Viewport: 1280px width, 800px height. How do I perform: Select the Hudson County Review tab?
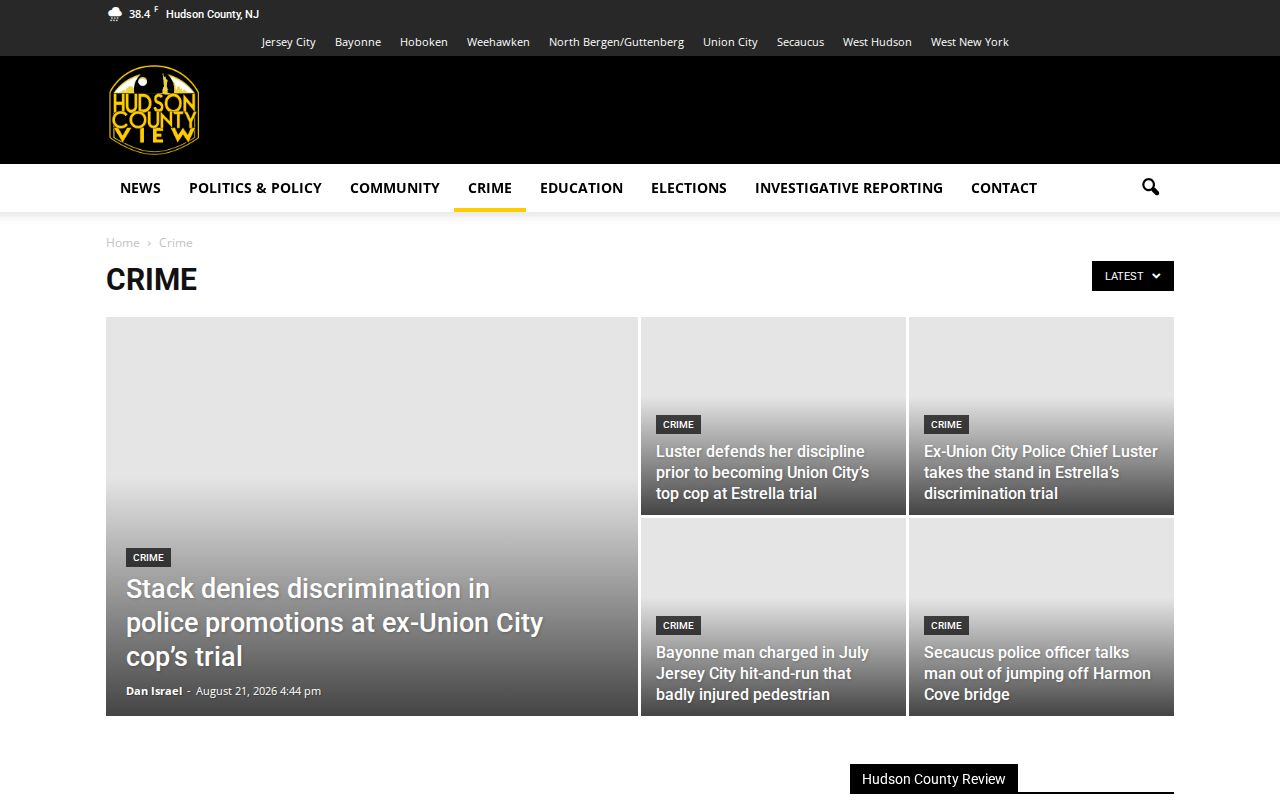click(x=934, y=779)
